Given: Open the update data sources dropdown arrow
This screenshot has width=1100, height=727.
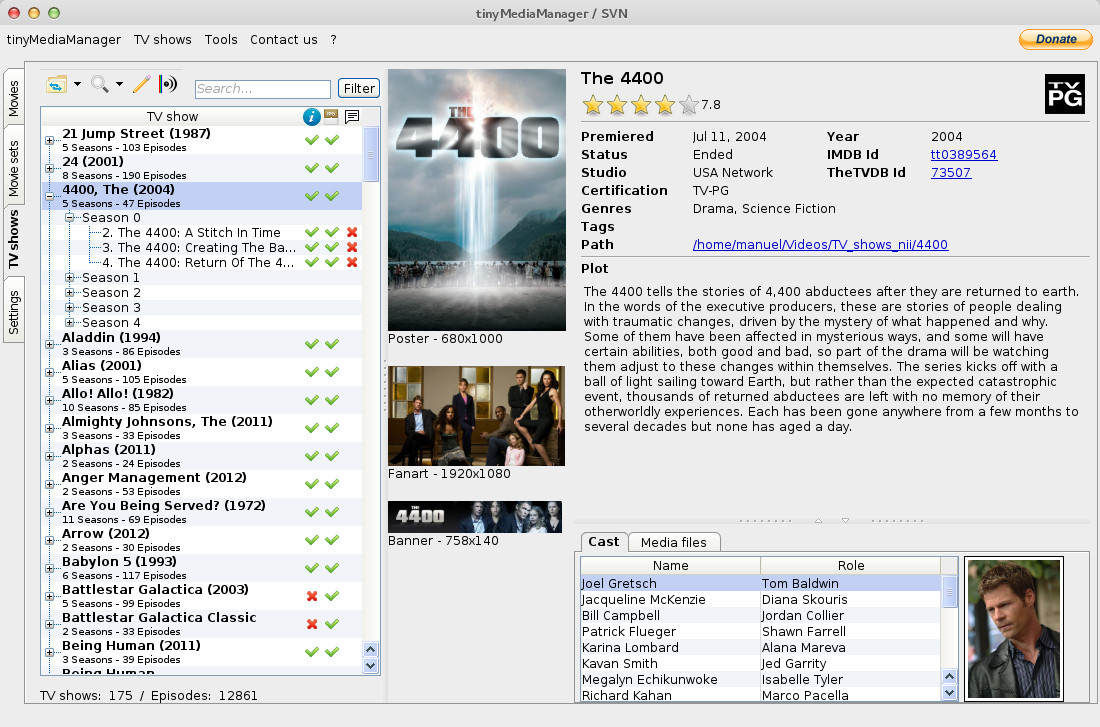Looking at the screenshot, I should (x=77, y=84).
